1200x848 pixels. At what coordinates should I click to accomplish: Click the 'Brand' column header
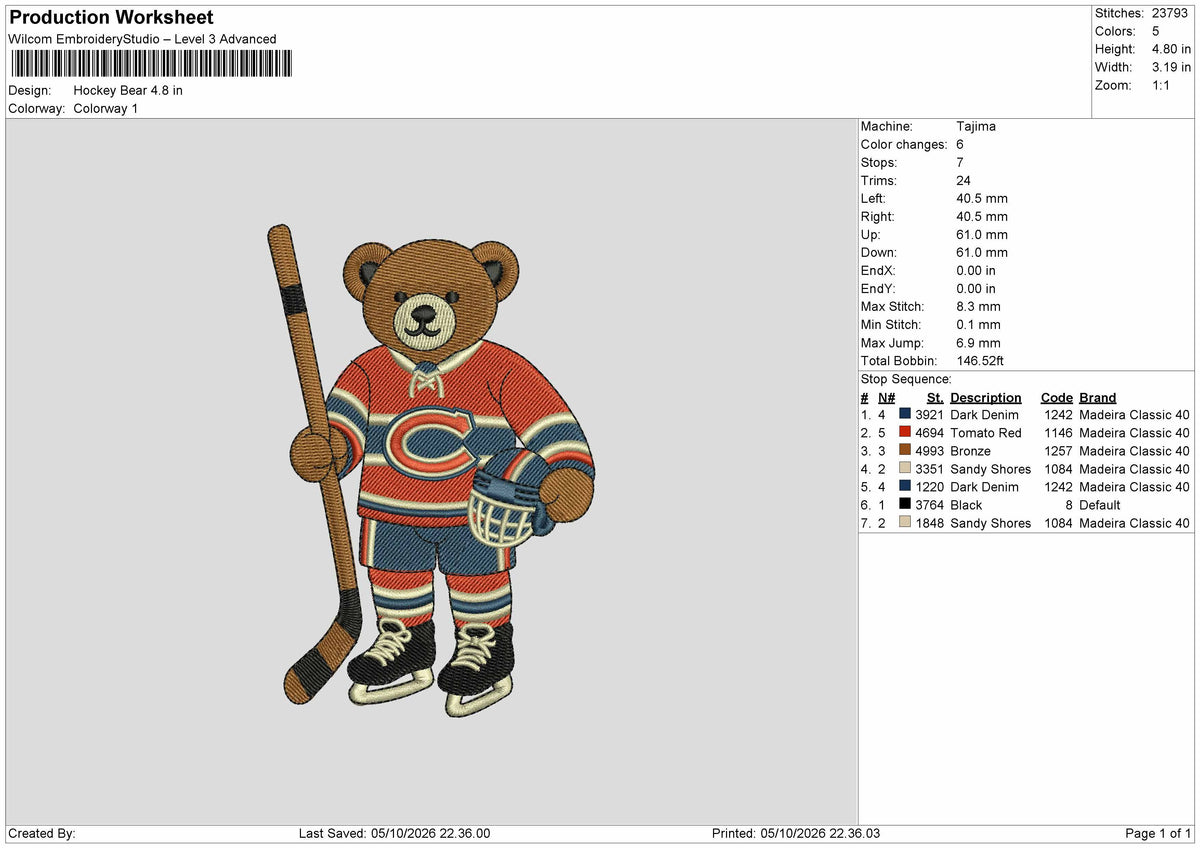pyautogui.click(x=1098, y=397)
